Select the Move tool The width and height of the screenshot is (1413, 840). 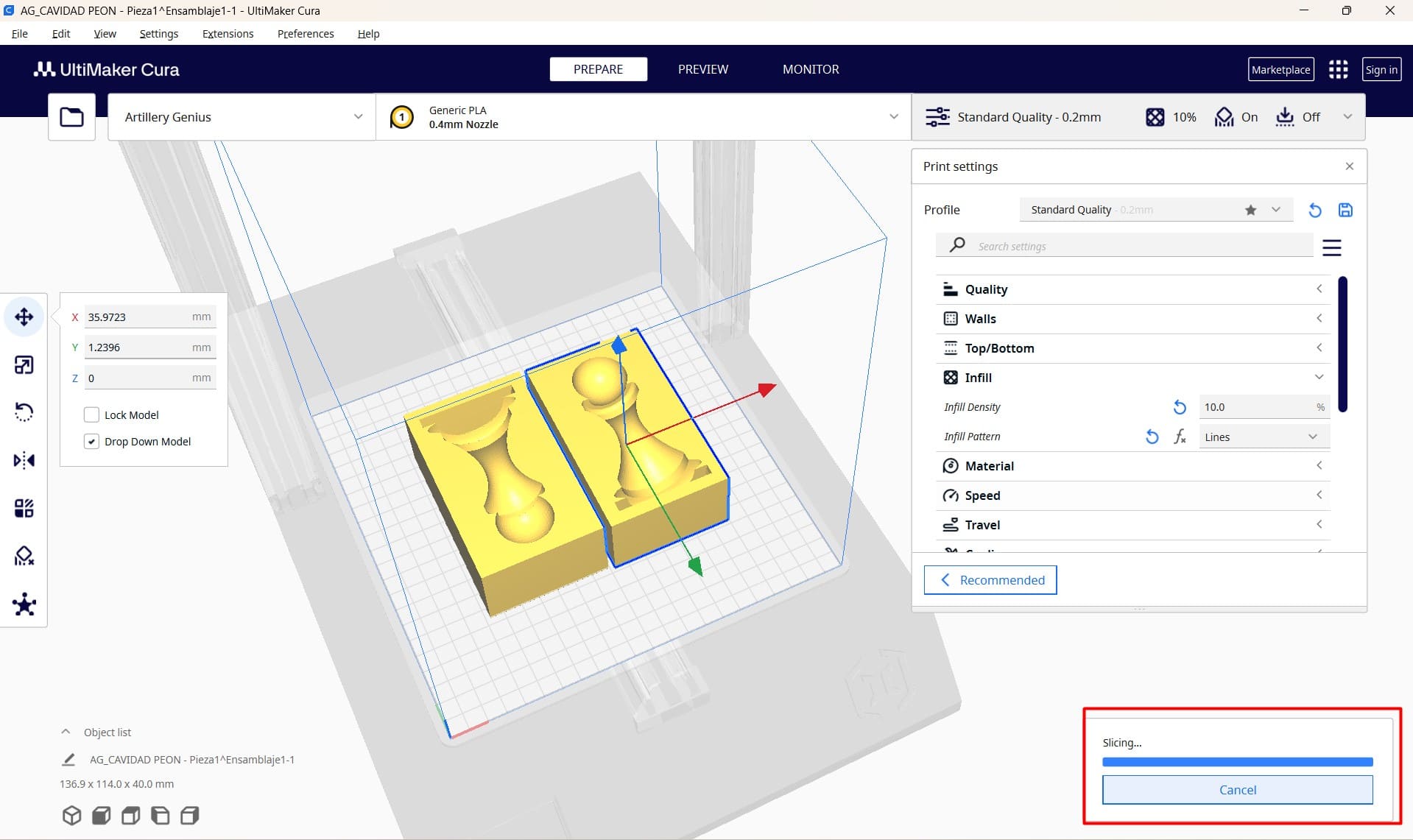pos(24,317)
